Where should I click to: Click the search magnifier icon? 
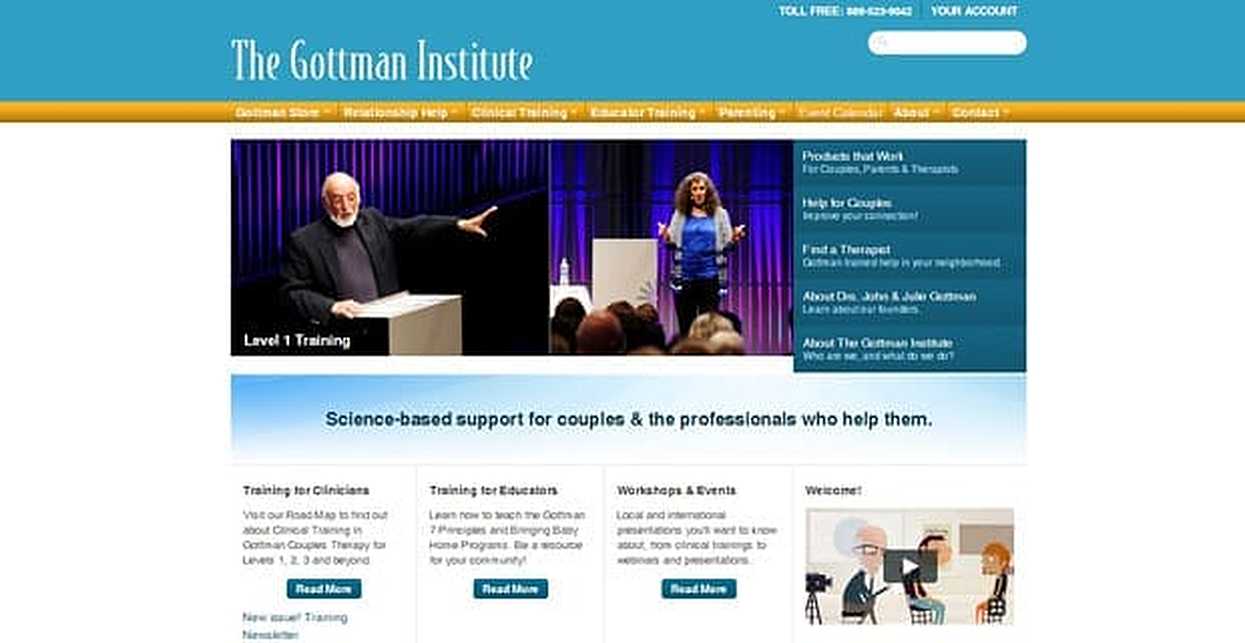(881, 43)
